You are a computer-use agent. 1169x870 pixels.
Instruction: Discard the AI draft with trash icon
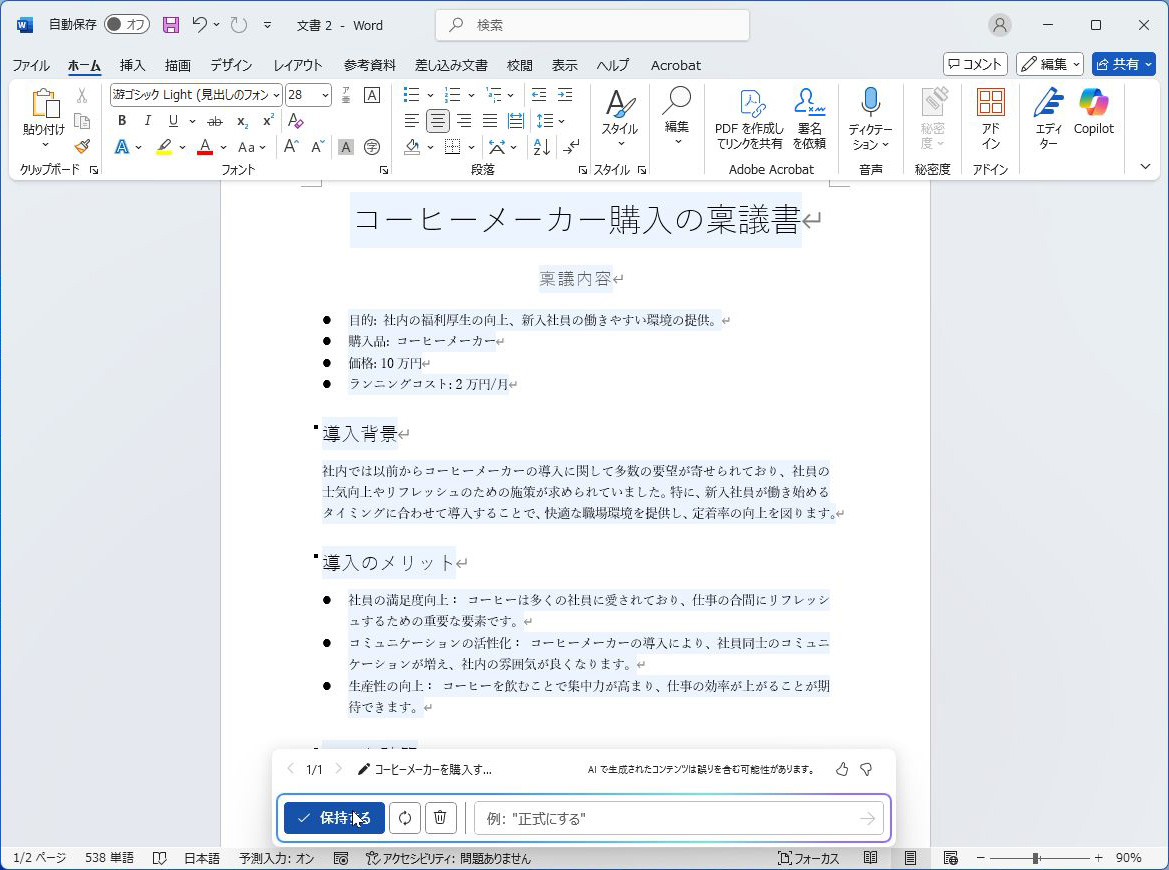pos(440,818)
